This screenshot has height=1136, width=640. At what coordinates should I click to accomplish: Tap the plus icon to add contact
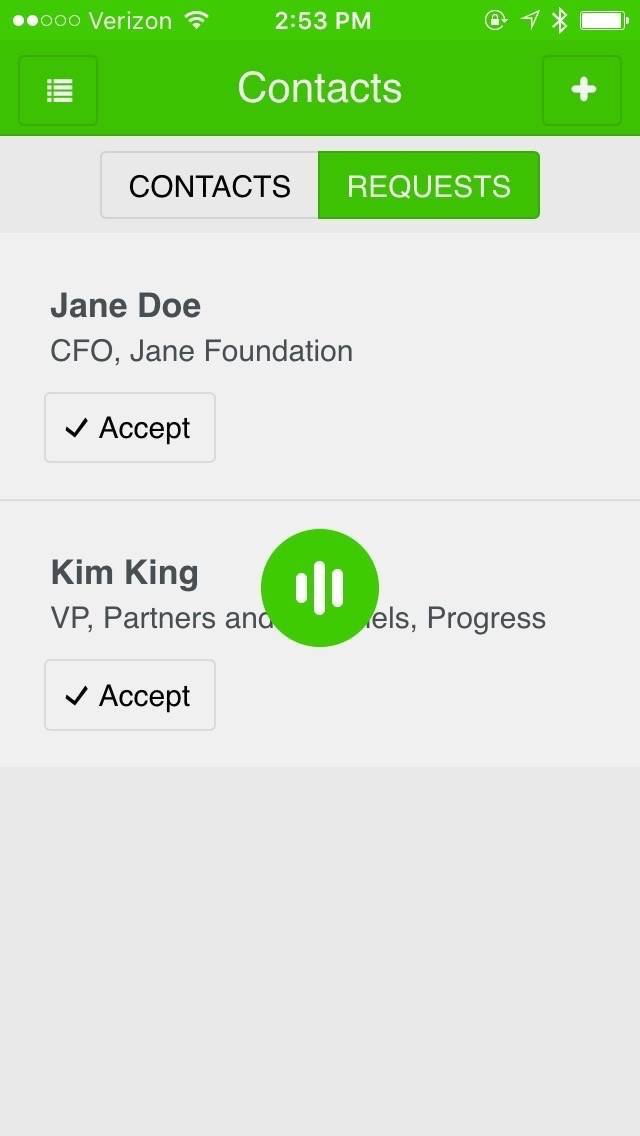(582, 90)
